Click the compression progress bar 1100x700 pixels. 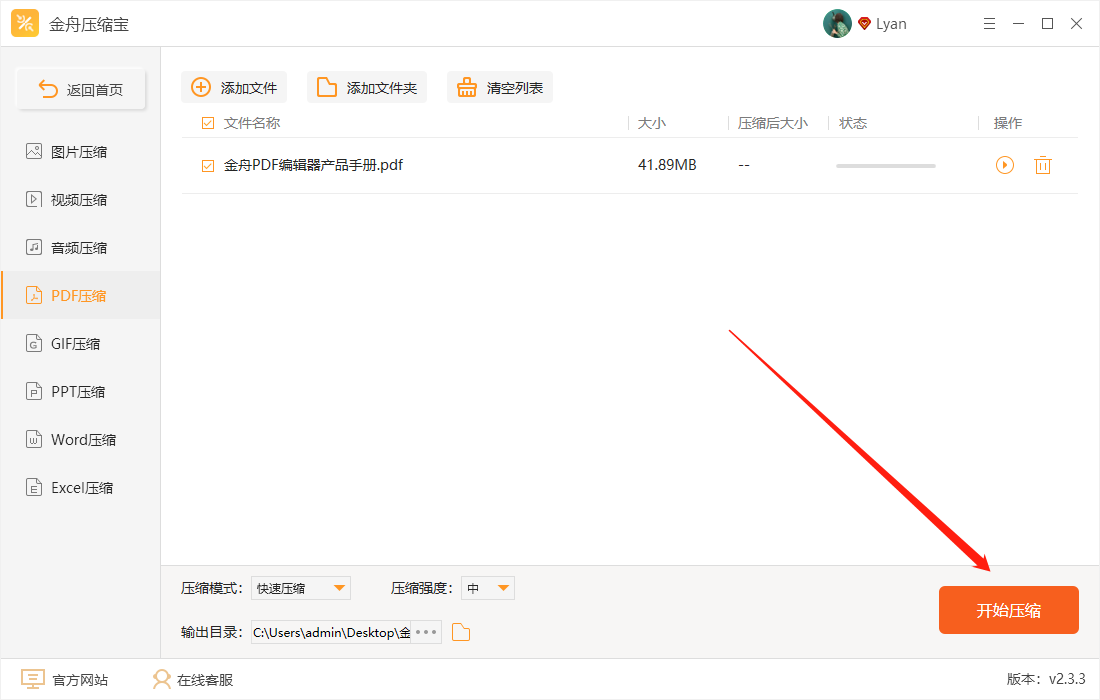pyautogui.click(x=885, y=165)
